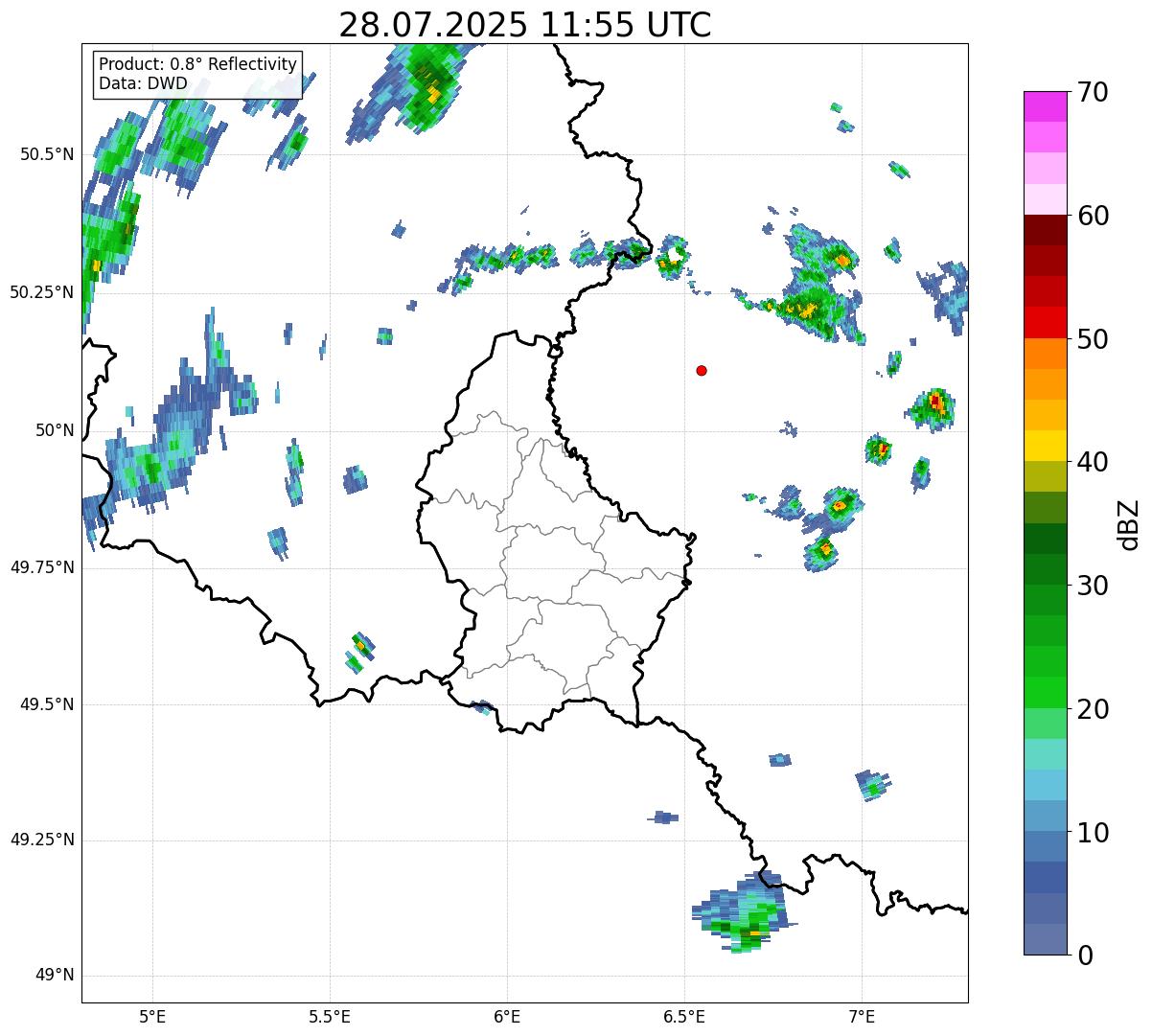Click the title "28.07.2025 11:55 UTC"
This screenshot has height=1036, width=1152.
click(525, 25)
